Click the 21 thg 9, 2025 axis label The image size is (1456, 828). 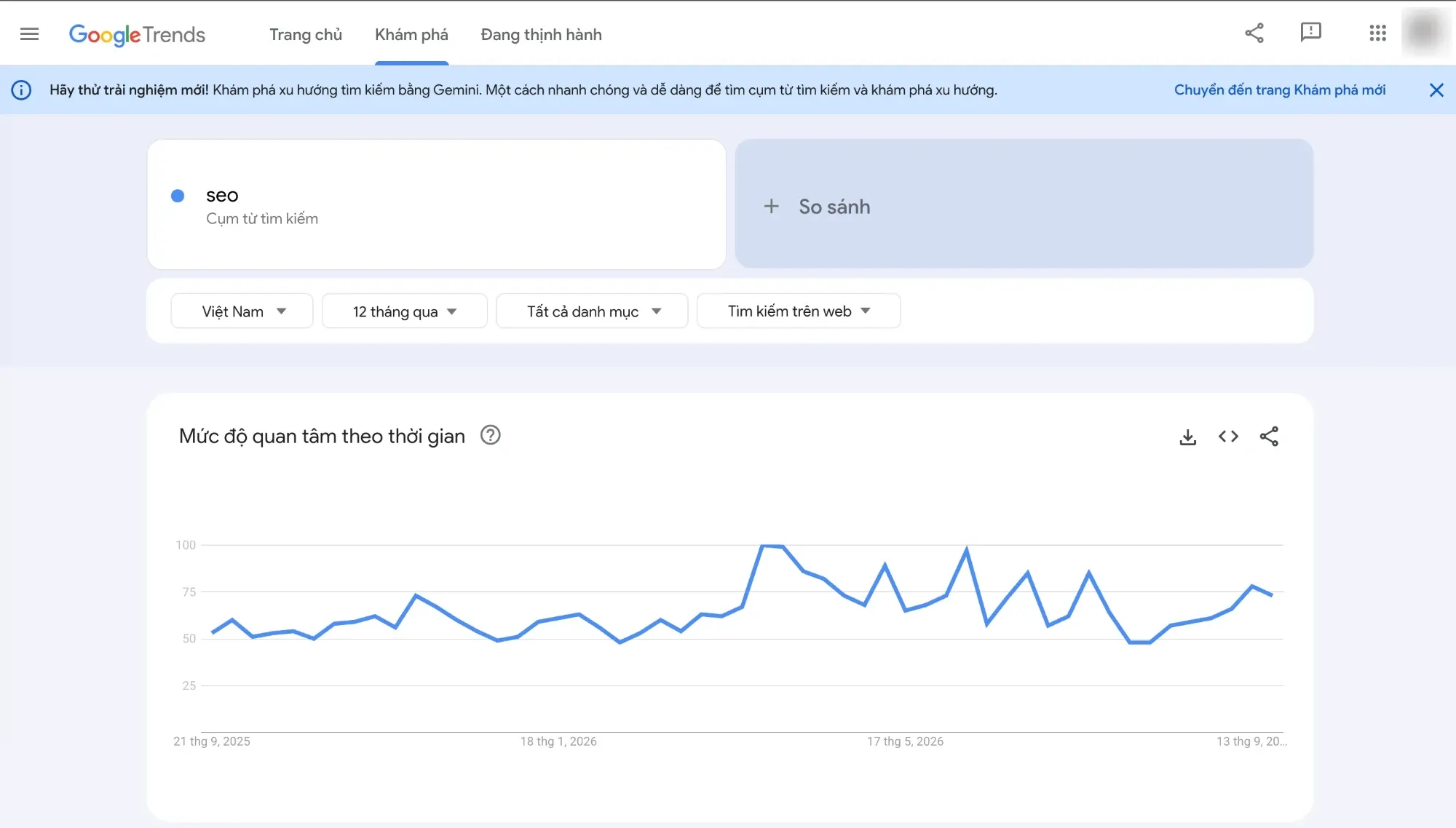(x=212, y=741)
